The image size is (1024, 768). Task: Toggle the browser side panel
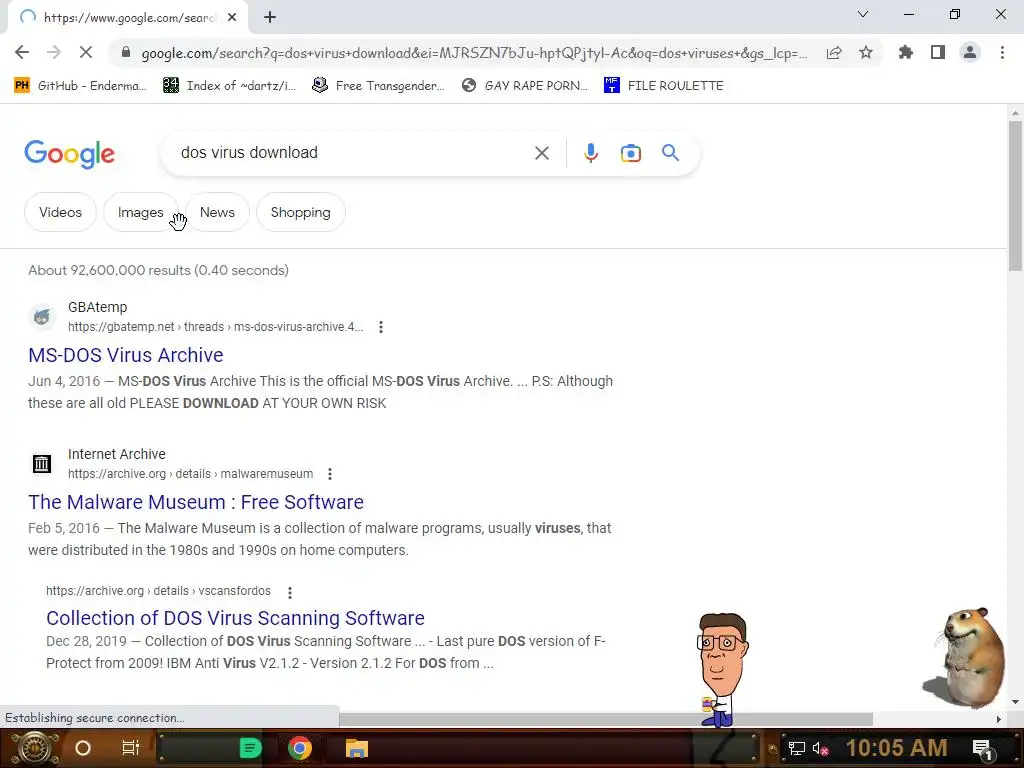938,52
